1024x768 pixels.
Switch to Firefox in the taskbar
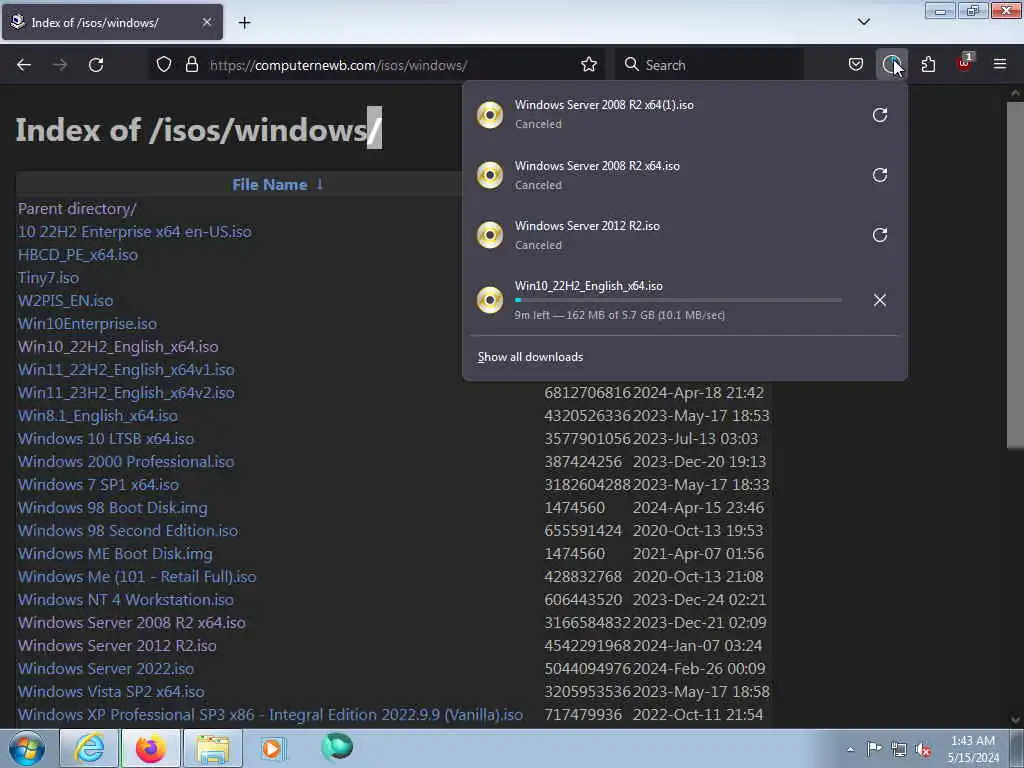151,748
